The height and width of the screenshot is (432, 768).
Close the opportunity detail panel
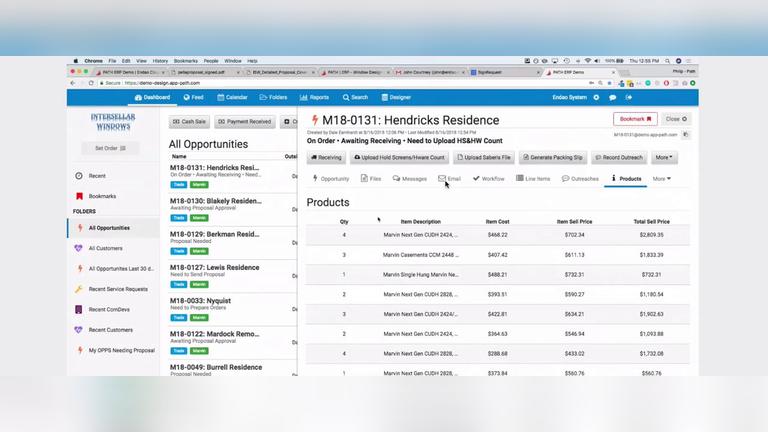point(676,119)
